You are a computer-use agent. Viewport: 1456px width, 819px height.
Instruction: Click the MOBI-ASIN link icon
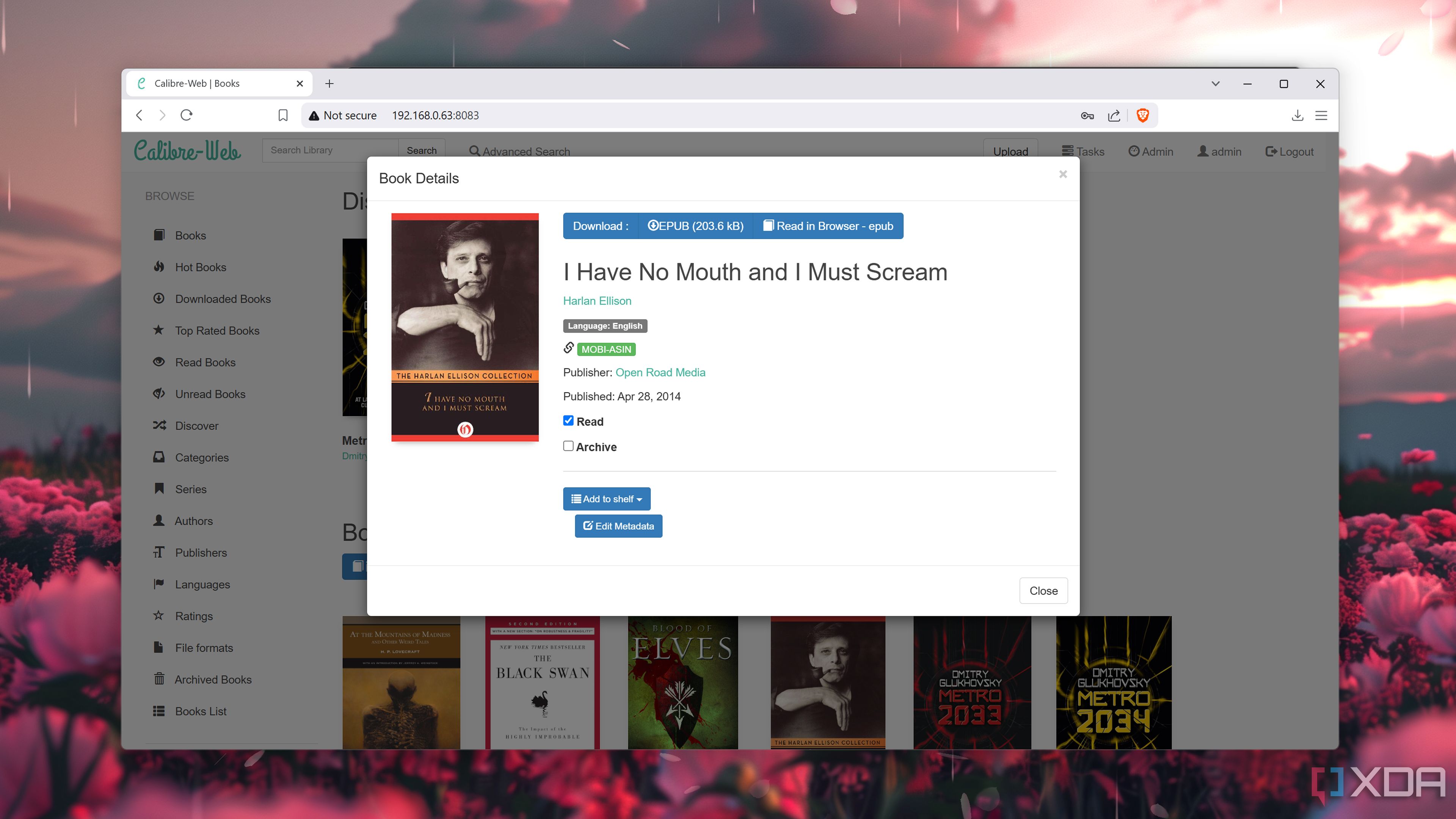coord(568,348)
